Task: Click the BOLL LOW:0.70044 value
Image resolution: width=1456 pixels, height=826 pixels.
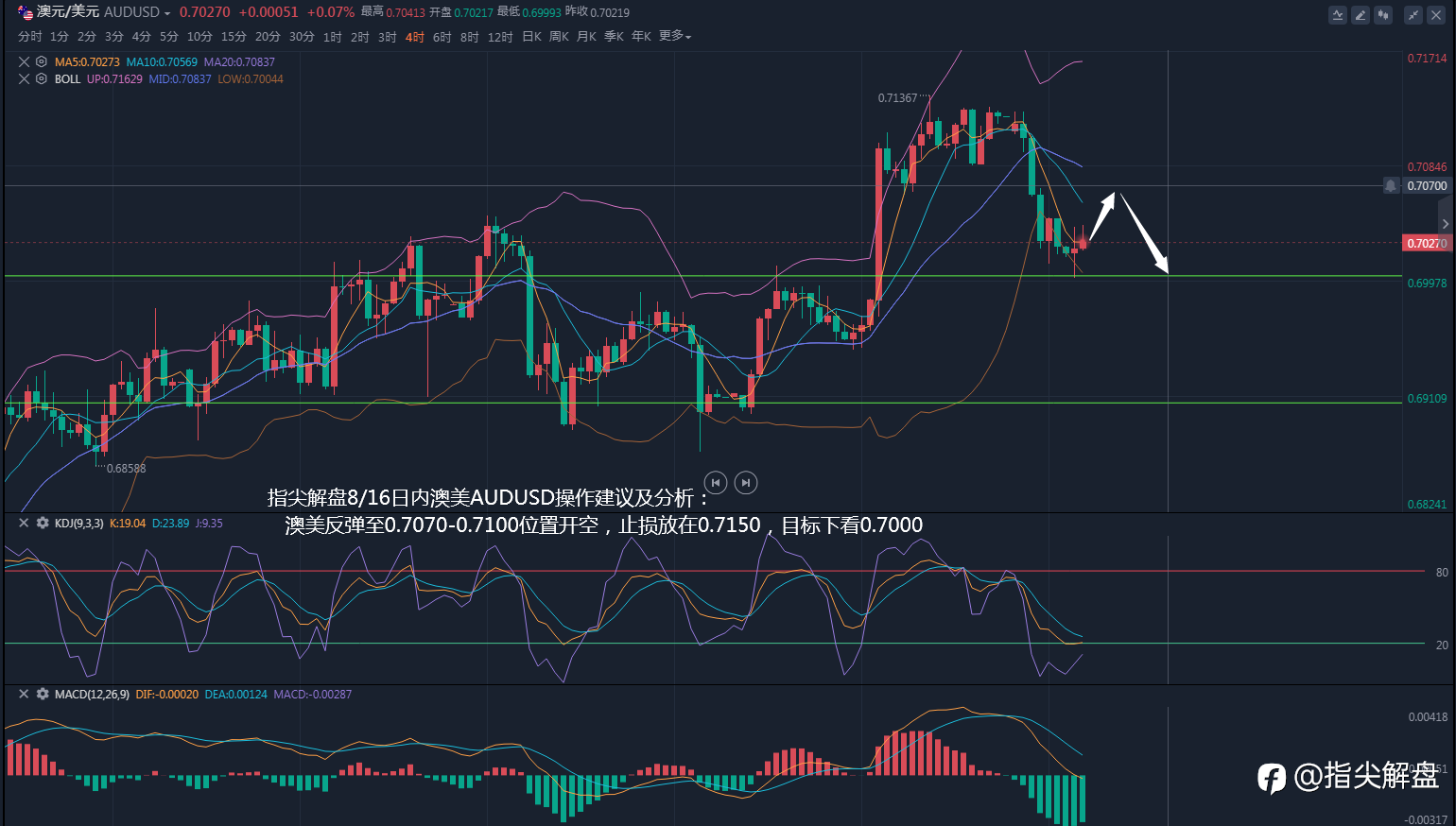Action: 251,79
